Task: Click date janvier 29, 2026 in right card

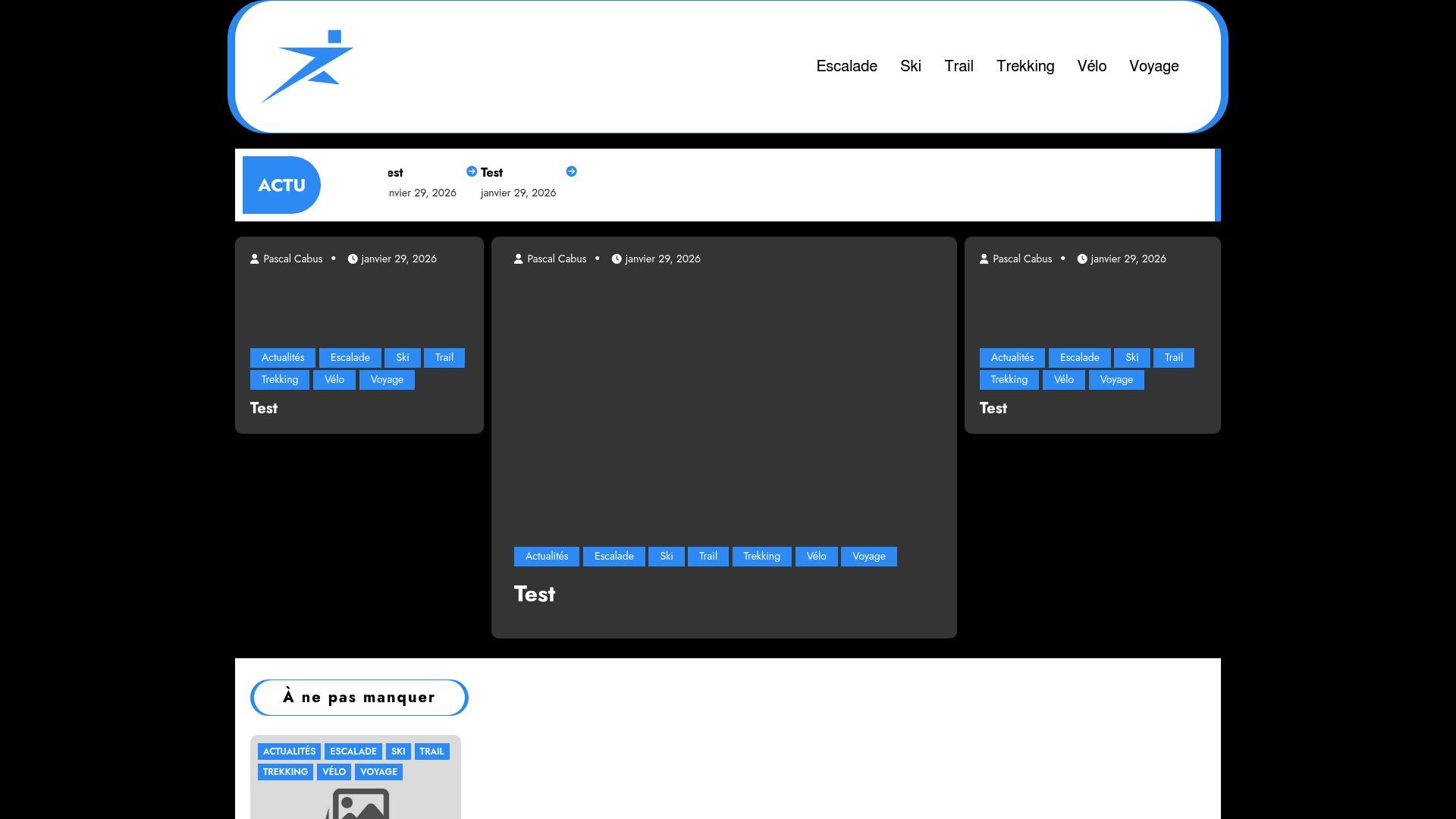Action: click(x=1128, y=259)
